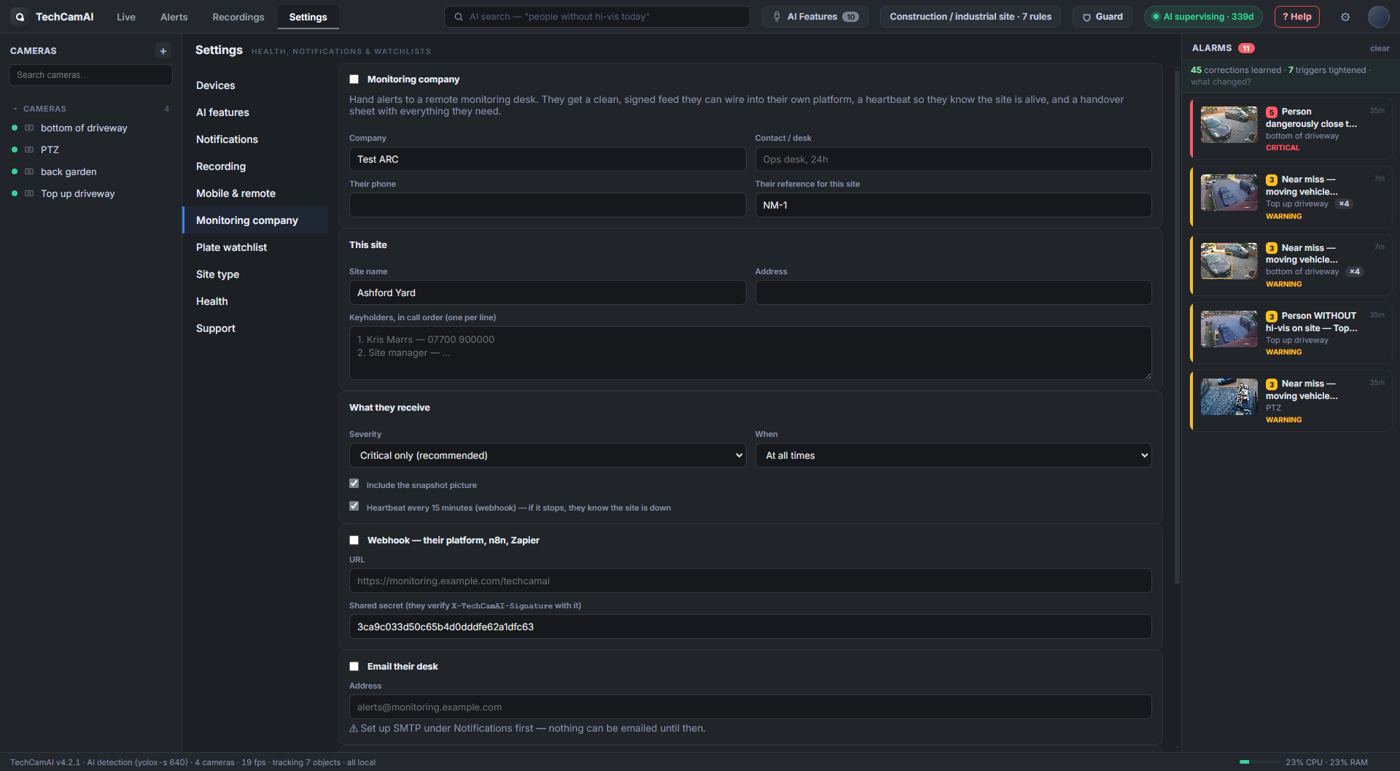This screenshot has height=771, width=1400.
Task: Open the Recordings tab
Action: tap(238, 17)
